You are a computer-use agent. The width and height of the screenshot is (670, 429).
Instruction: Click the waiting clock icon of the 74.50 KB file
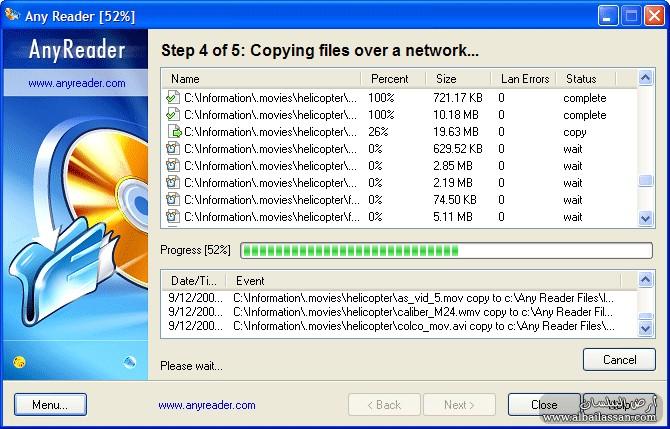(173, 200)
